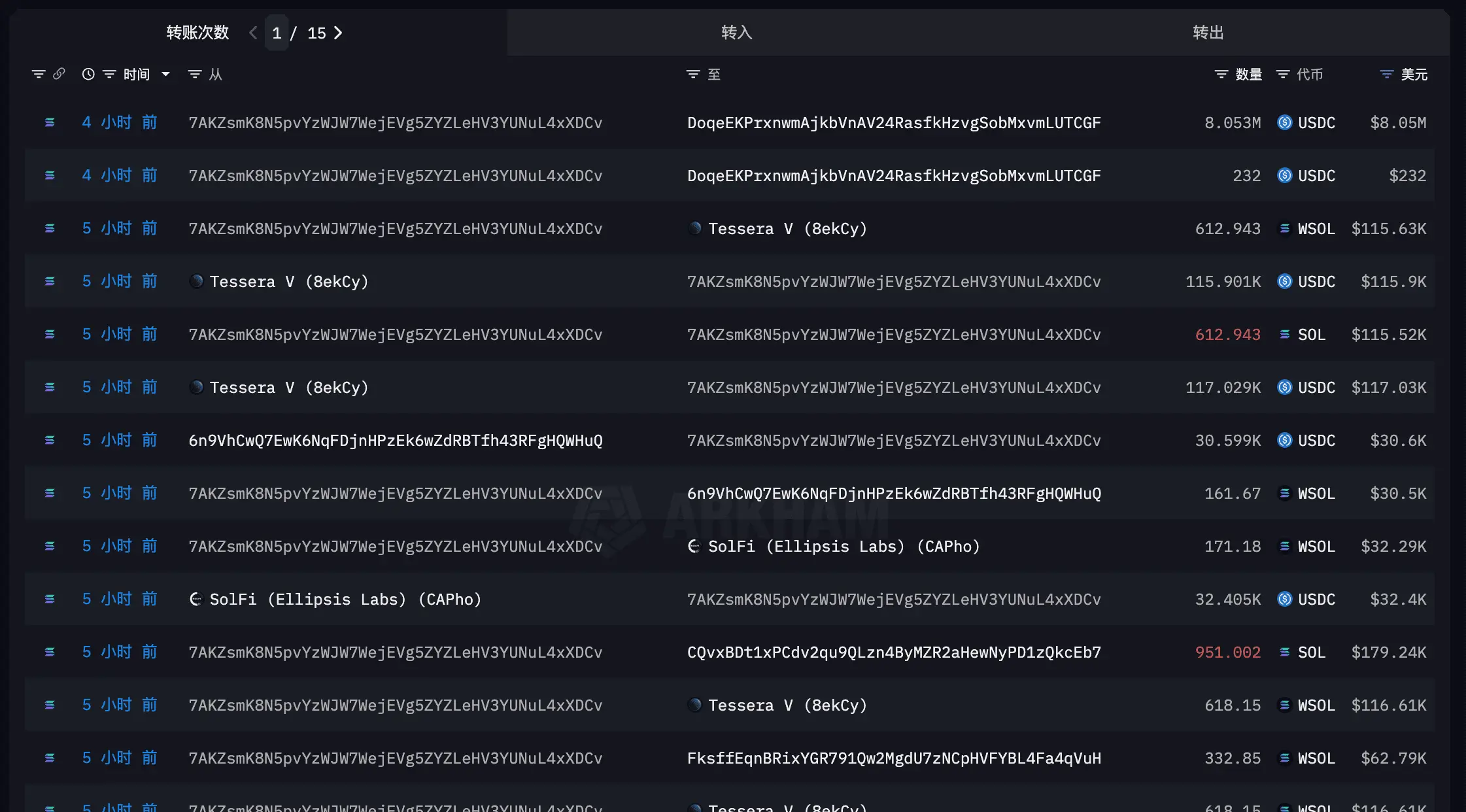1466x812 pixels.
Task: Toggle the clock time-format icon
Action: [88, 75]
